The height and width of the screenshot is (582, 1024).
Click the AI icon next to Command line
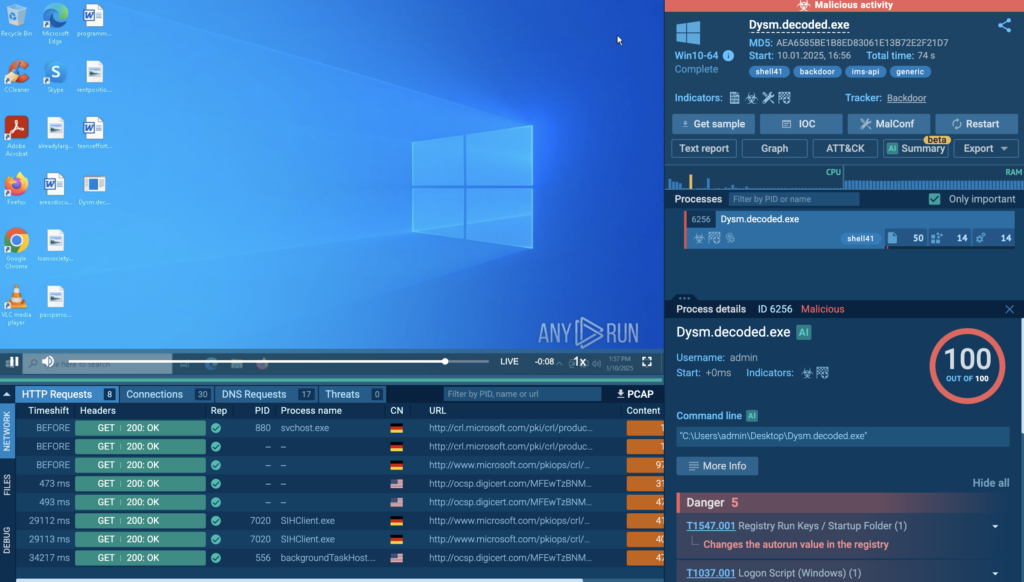click(752, 415)
